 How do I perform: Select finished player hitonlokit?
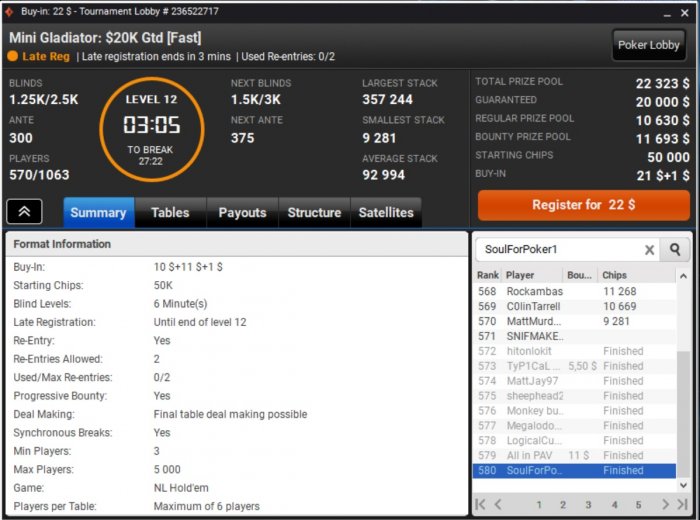[575, 351]
